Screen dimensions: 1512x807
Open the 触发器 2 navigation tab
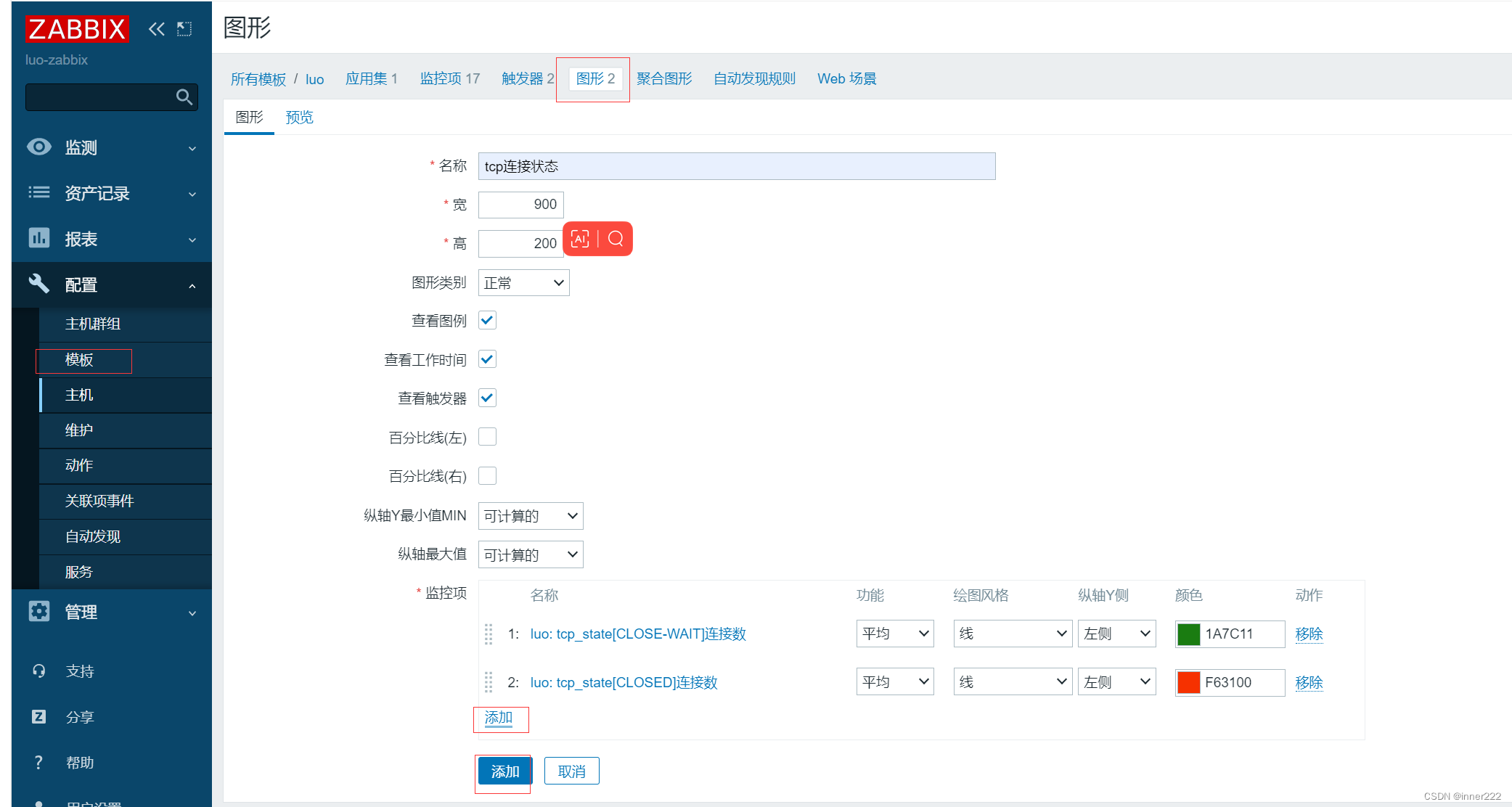pos(528,78)
